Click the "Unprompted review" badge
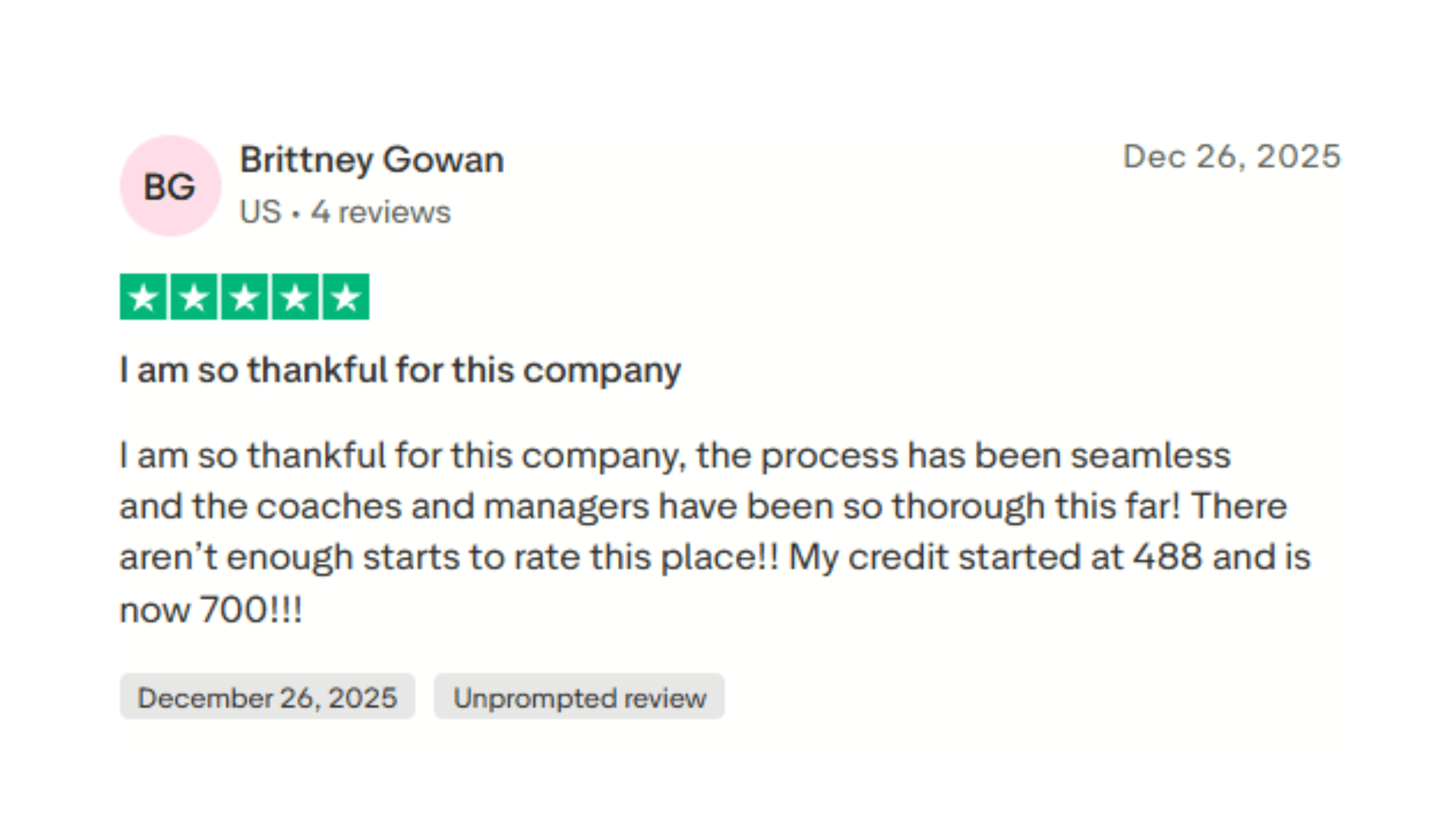The height and width of the screenshot is (819, 1456). [579, 697]
